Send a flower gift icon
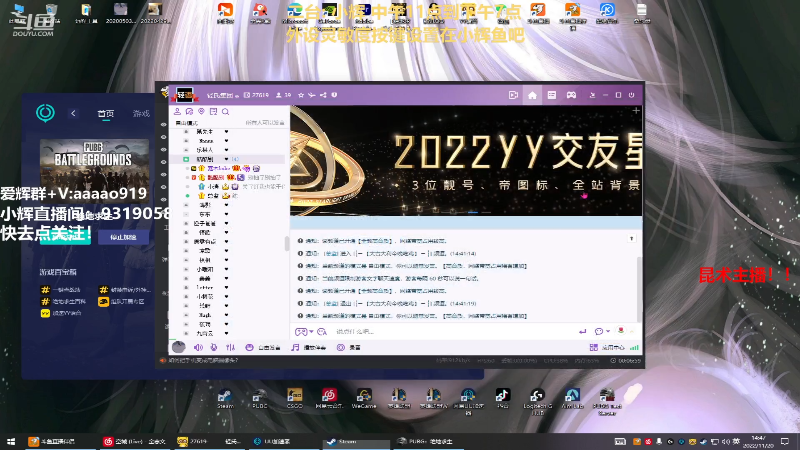The width and height of the screenshot is (800, 450). 621,331
